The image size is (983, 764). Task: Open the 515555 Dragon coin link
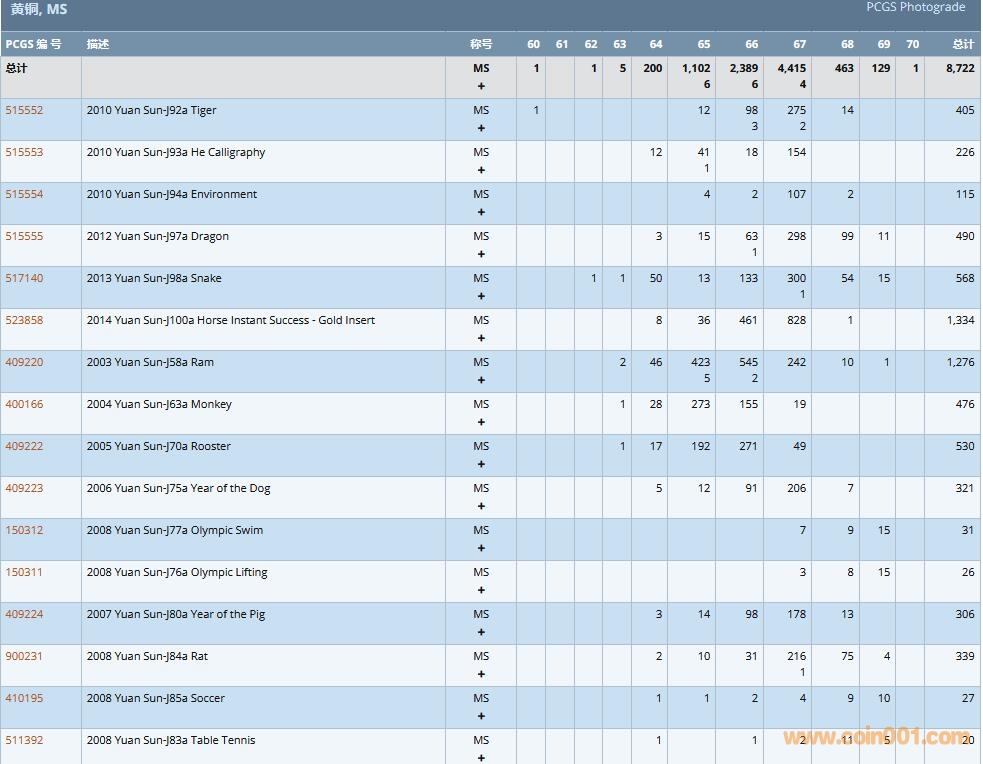24,237
